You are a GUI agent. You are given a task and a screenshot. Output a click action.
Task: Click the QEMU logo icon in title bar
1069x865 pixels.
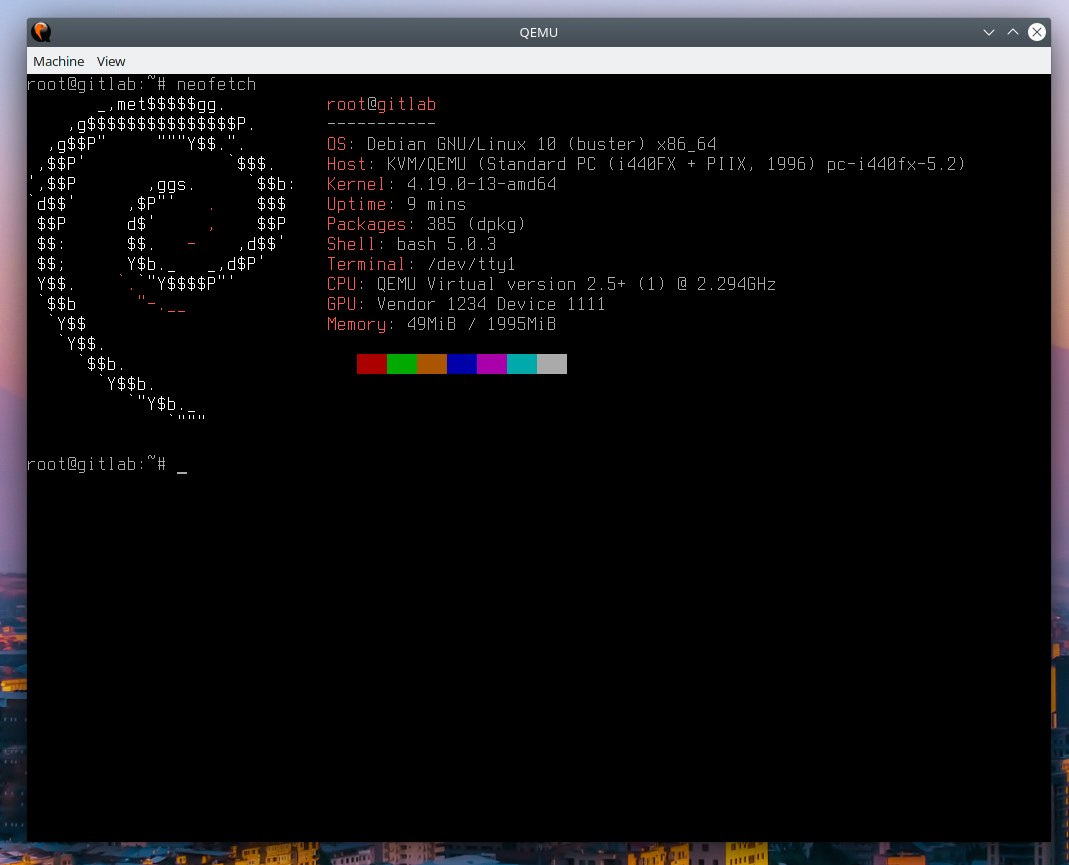click(42, 32)
